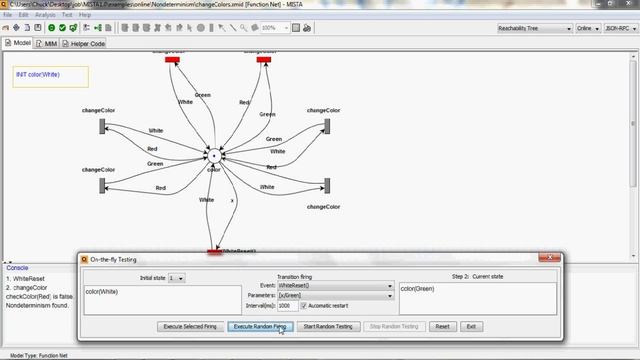Click the changeColor transition with Green and White arcs
This screenshot has height=360, width=640.
pyautogui.click(x=327, y=126)
